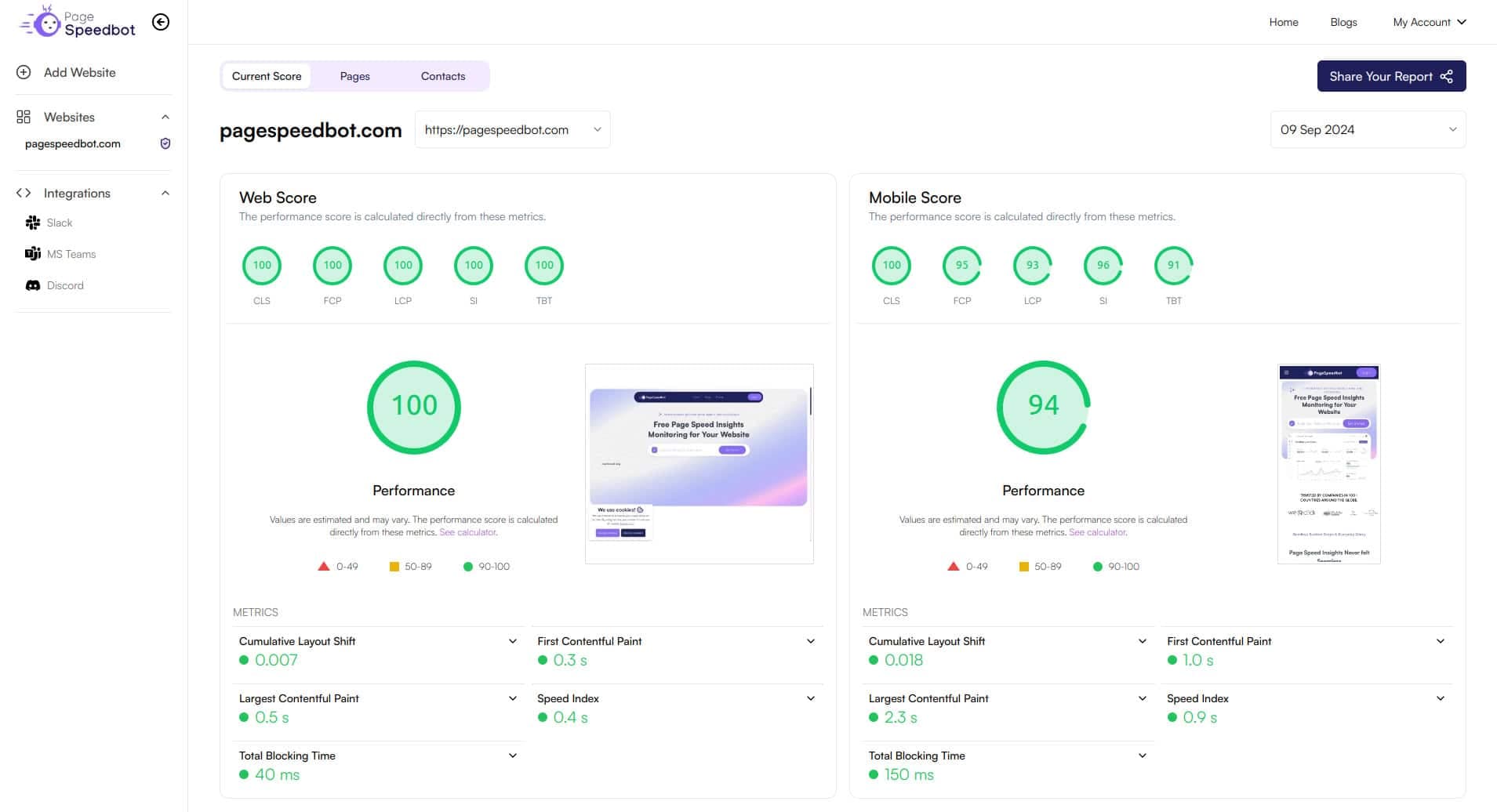The image size is (1497, 812).
Task: Click the Web Score TBT gauge showing 100
Action: [544, 265]
